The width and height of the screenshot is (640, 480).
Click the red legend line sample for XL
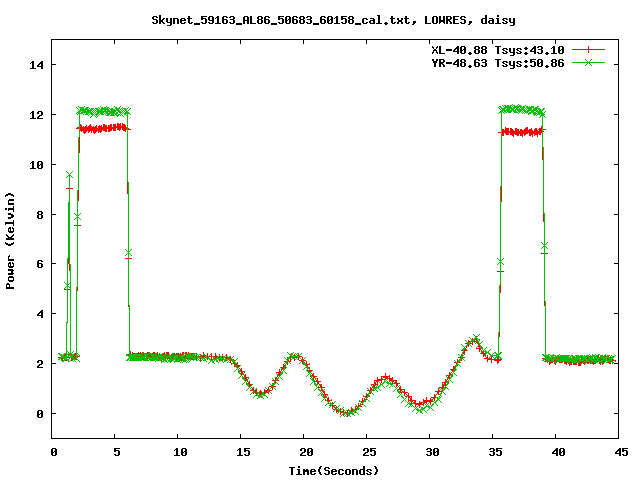coord(588,50)
